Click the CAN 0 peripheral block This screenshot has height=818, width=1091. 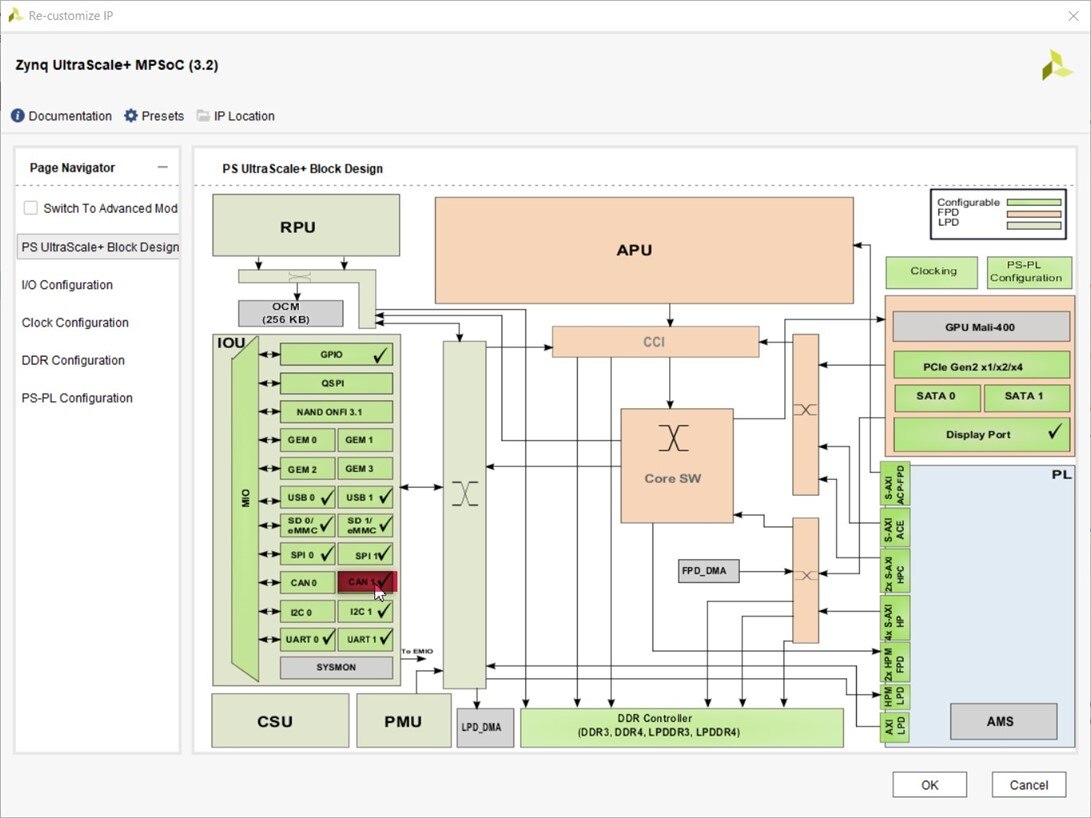[307, 582]
